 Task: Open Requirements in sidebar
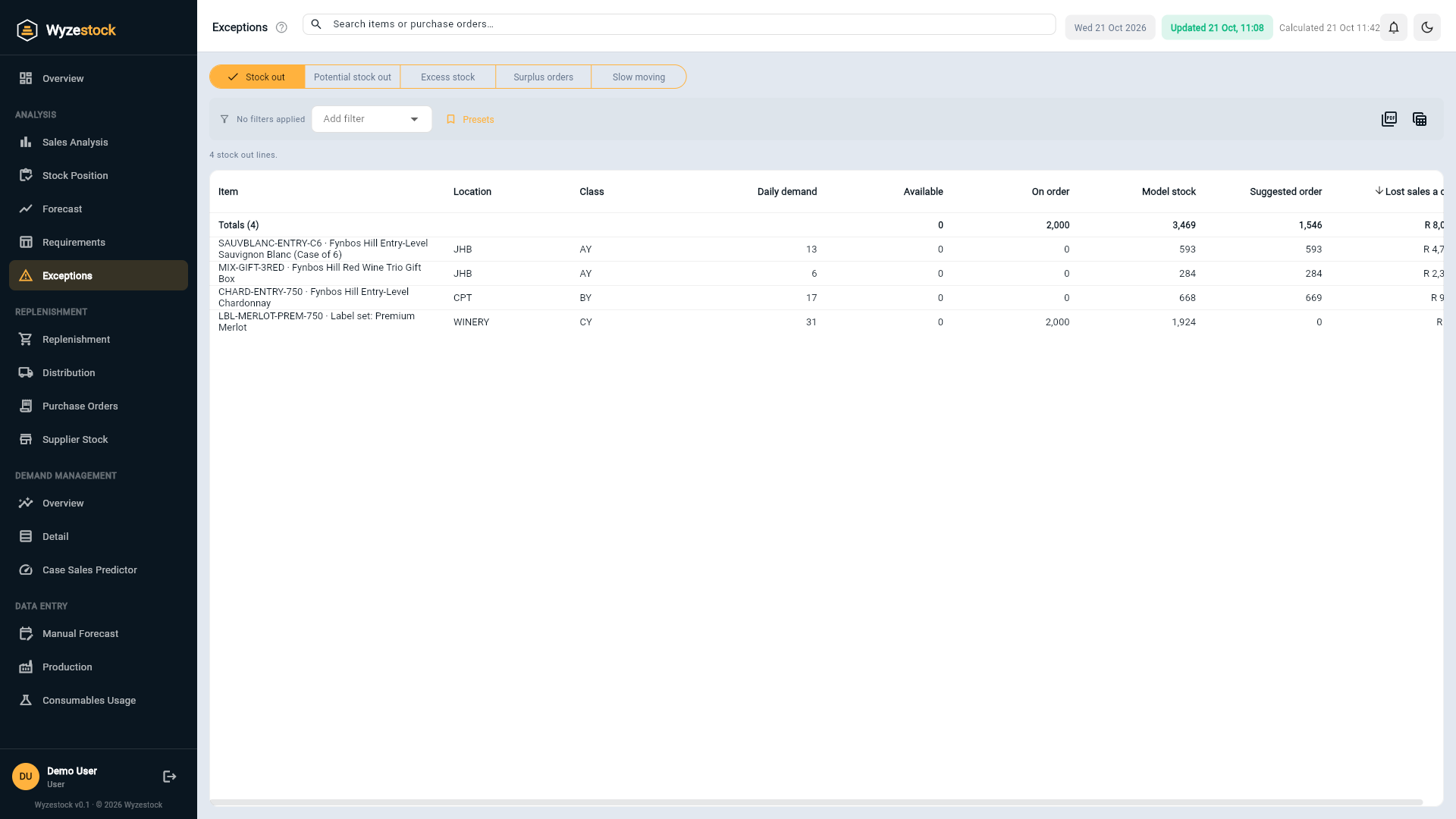99,243
